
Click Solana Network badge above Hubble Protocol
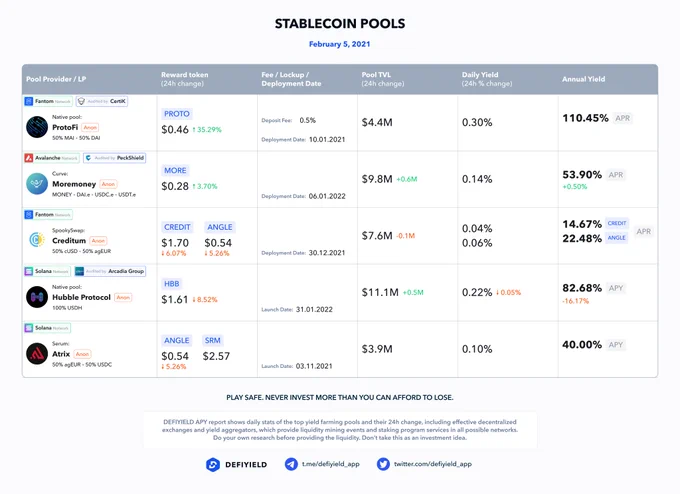click(47, 272)
